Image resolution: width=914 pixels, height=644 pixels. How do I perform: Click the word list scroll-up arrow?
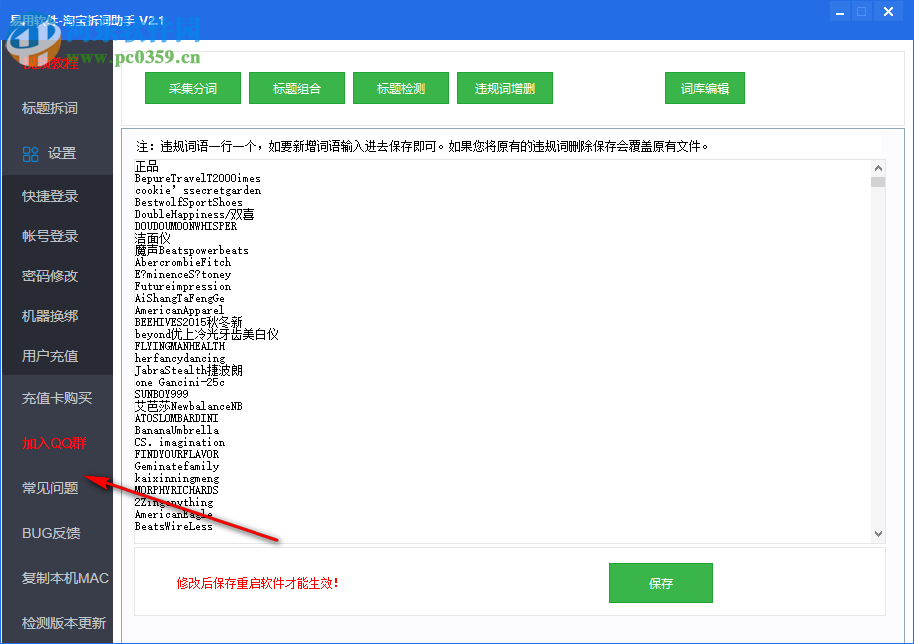[x=878, y=168]
